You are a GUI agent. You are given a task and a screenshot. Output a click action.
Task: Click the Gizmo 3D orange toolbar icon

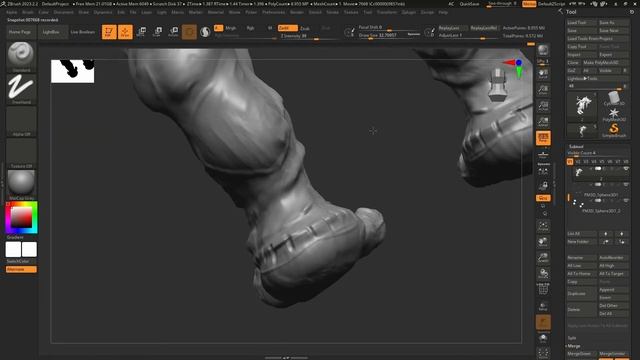tap(189, 32)
